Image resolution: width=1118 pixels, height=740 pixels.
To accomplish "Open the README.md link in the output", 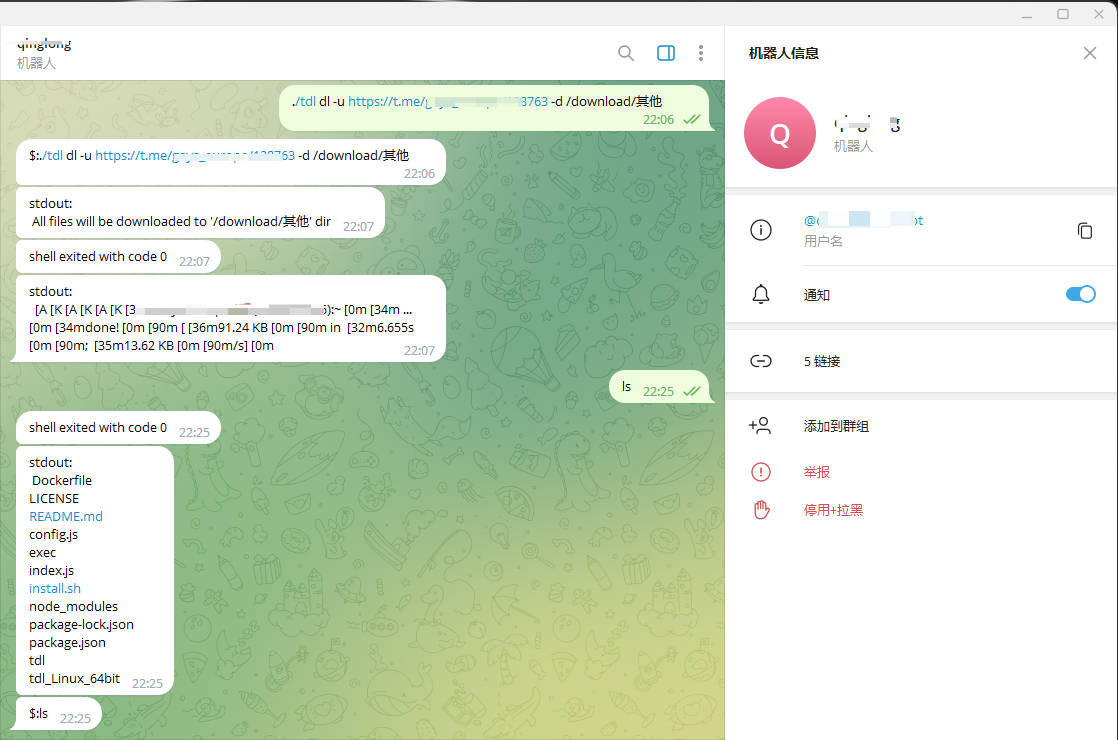I will coord(65,516).
